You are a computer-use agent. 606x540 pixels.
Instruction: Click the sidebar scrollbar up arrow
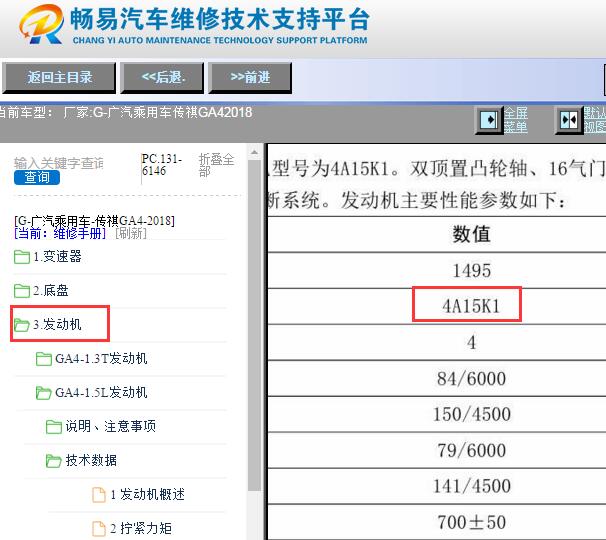(x=254, y=152)
